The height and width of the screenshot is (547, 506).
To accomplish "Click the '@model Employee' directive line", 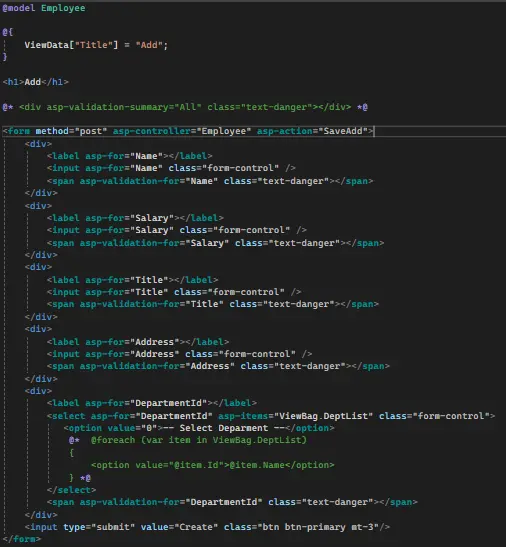I will (x=44, y=8).
